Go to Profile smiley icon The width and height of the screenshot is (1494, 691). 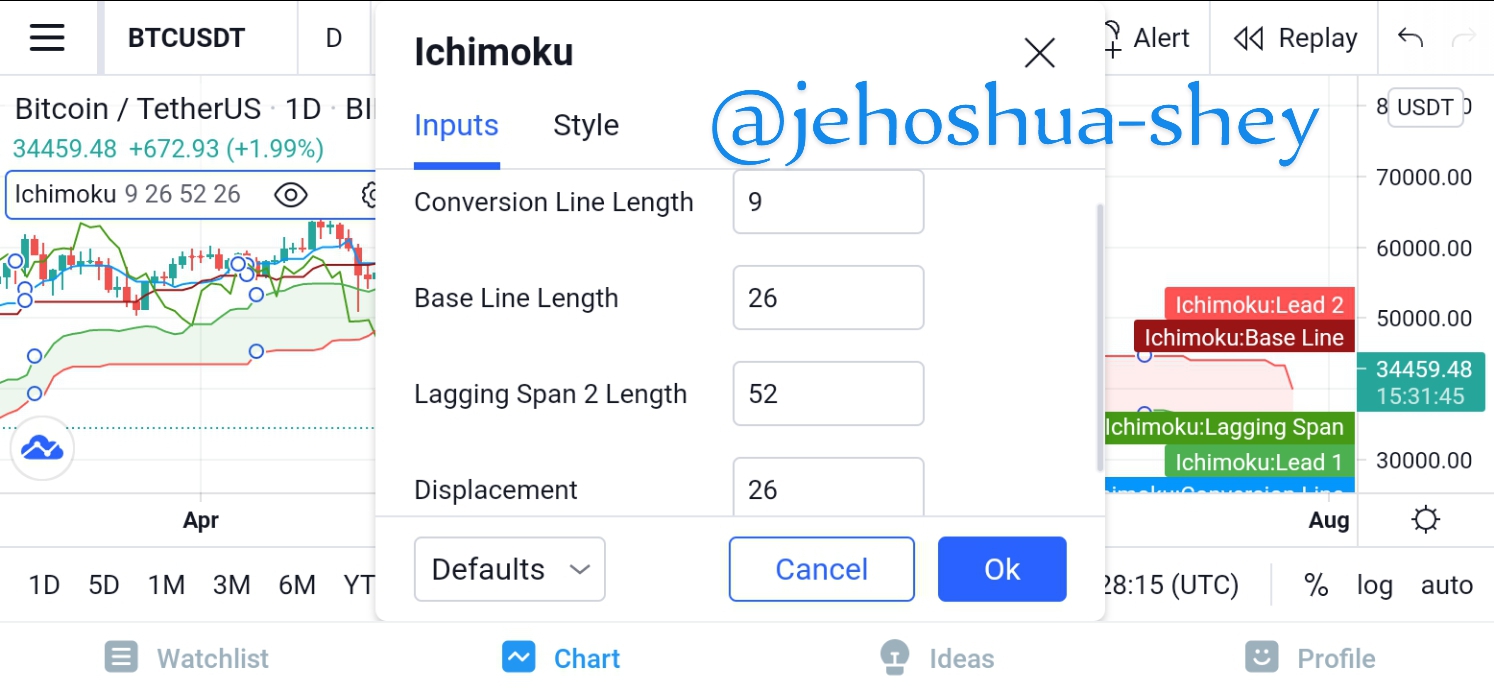pos(1261,657)
